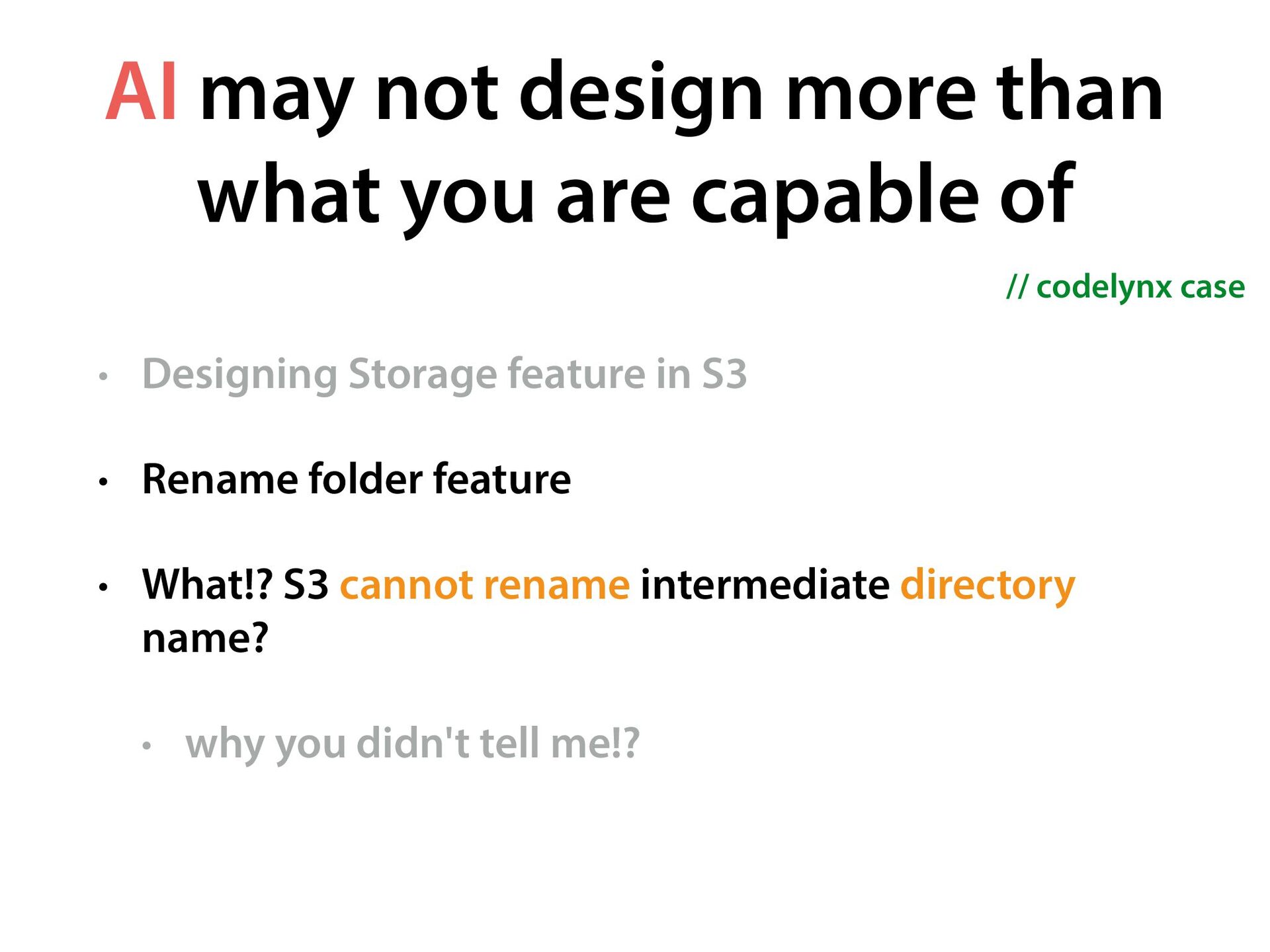Click the 'What!? S3' text
This screenshot has height=952, width=1270.
[235, 584]
